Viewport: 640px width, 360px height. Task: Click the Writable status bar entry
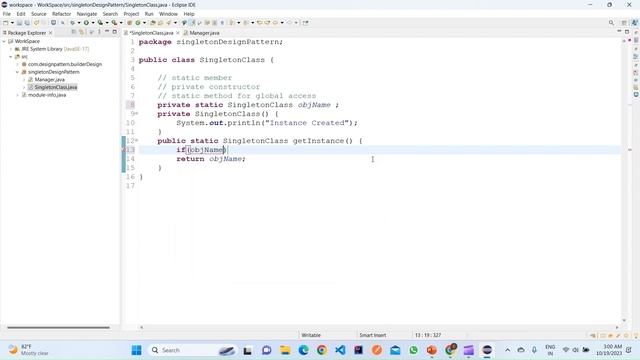(x=311, y=335)
